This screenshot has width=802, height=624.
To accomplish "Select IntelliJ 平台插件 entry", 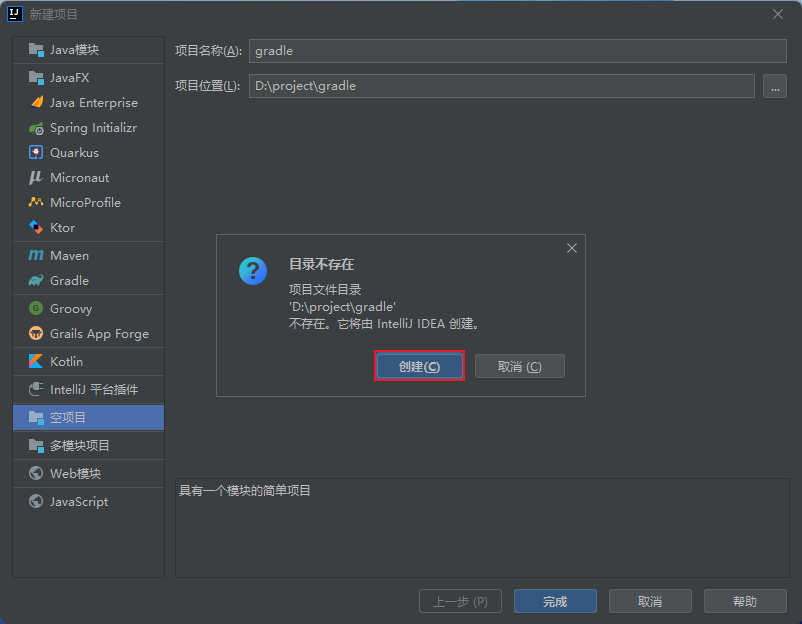I will tap(88, 389).
